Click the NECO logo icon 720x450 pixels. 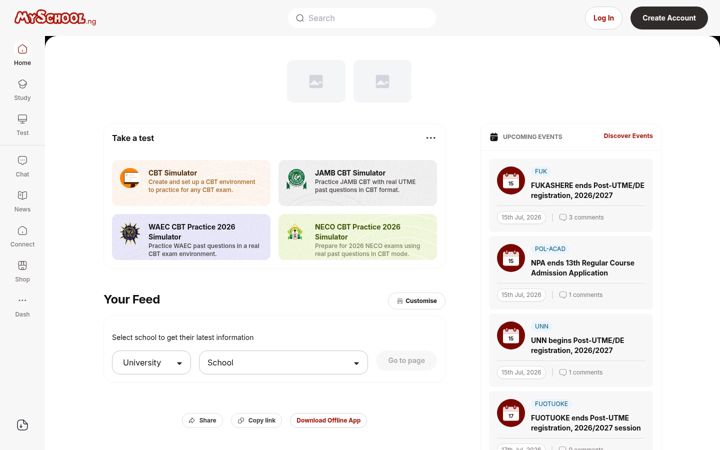click(295, 232)
